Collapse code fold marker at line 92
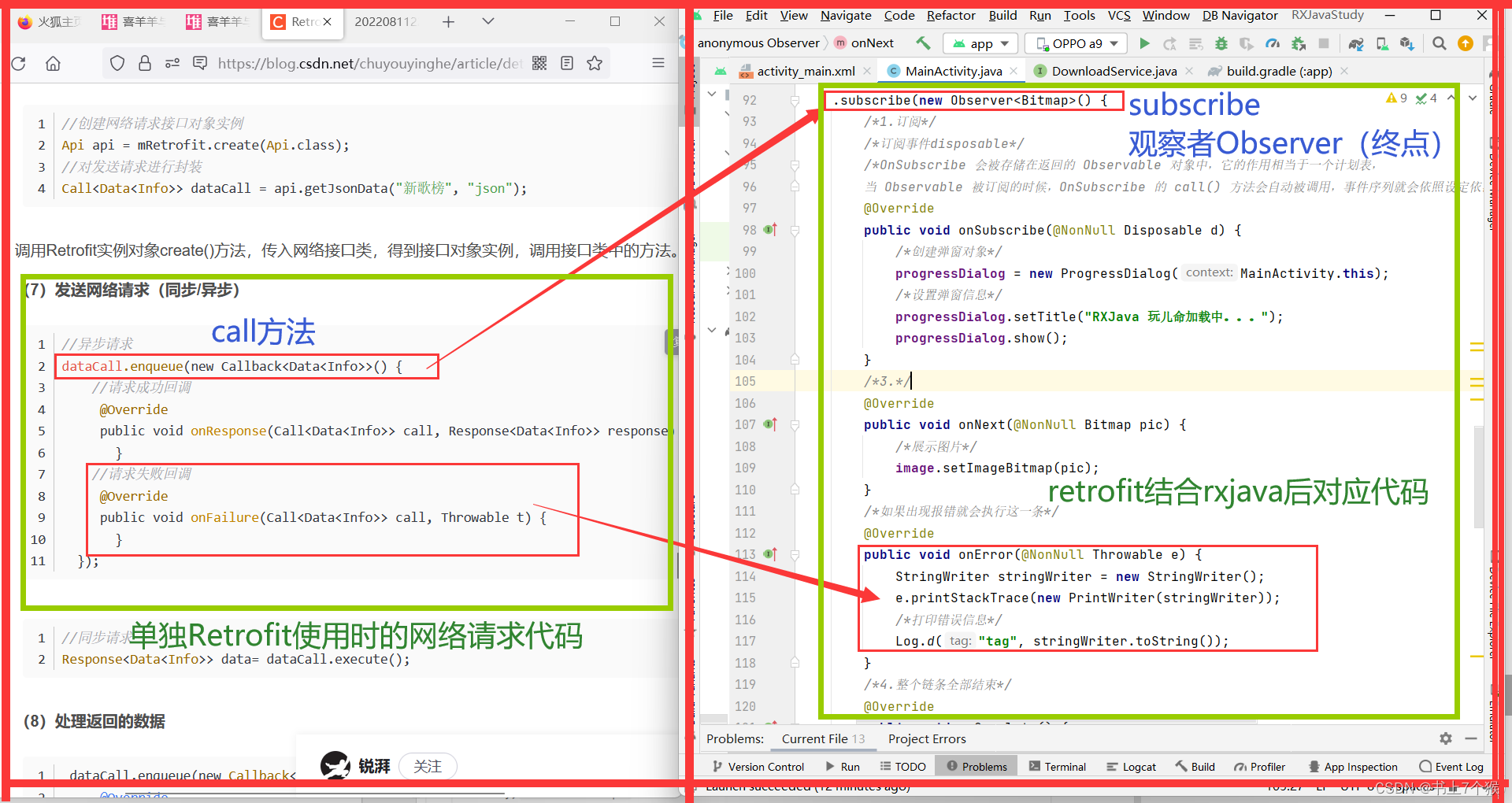The height and width of the screenshot is (803, 1512). [x=795, y=101]
